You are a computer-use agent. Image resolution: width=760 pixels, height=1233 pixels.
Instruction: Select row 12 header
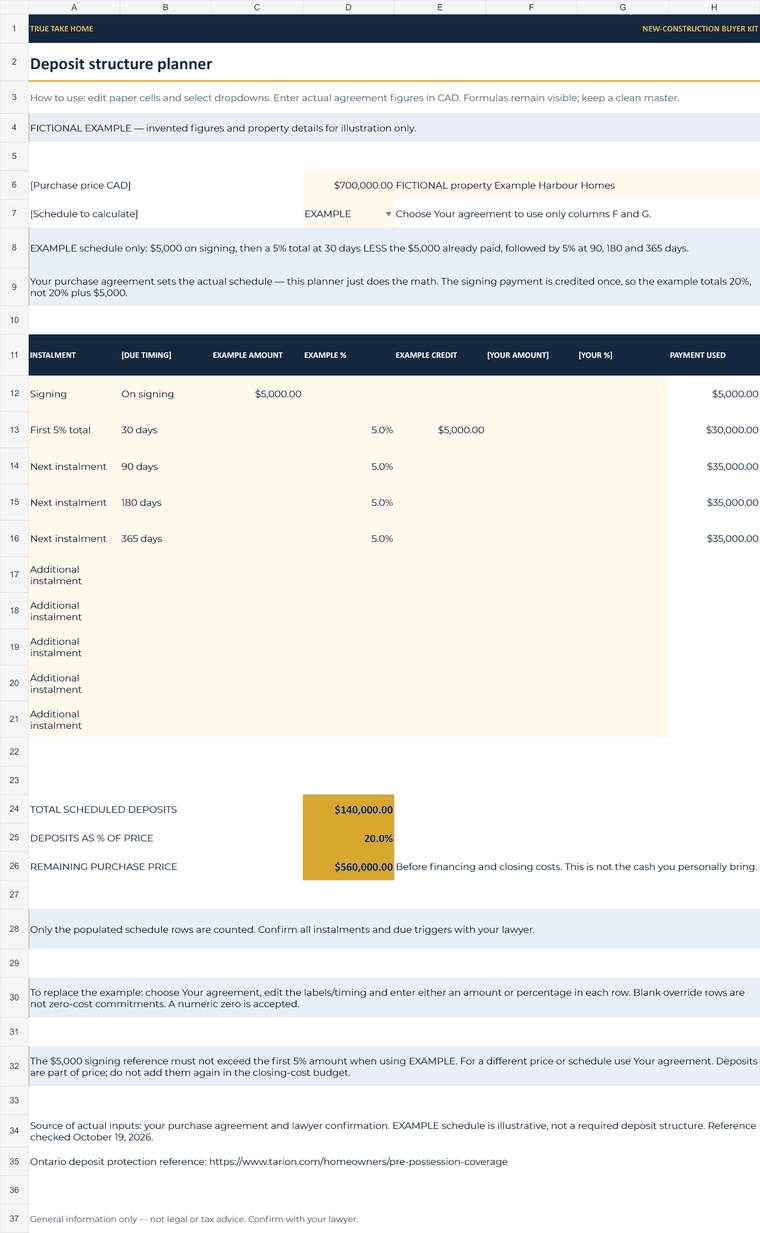point(14,394)
